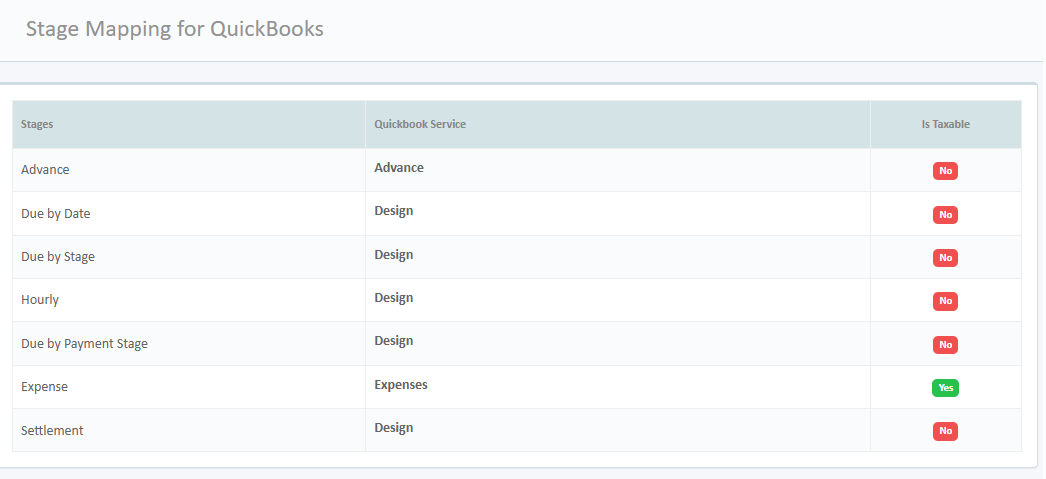The width and height of the screenshot is (1046, 479).
Task: Click the Expenses Quickbook service value
Action: tap(401, 385)
